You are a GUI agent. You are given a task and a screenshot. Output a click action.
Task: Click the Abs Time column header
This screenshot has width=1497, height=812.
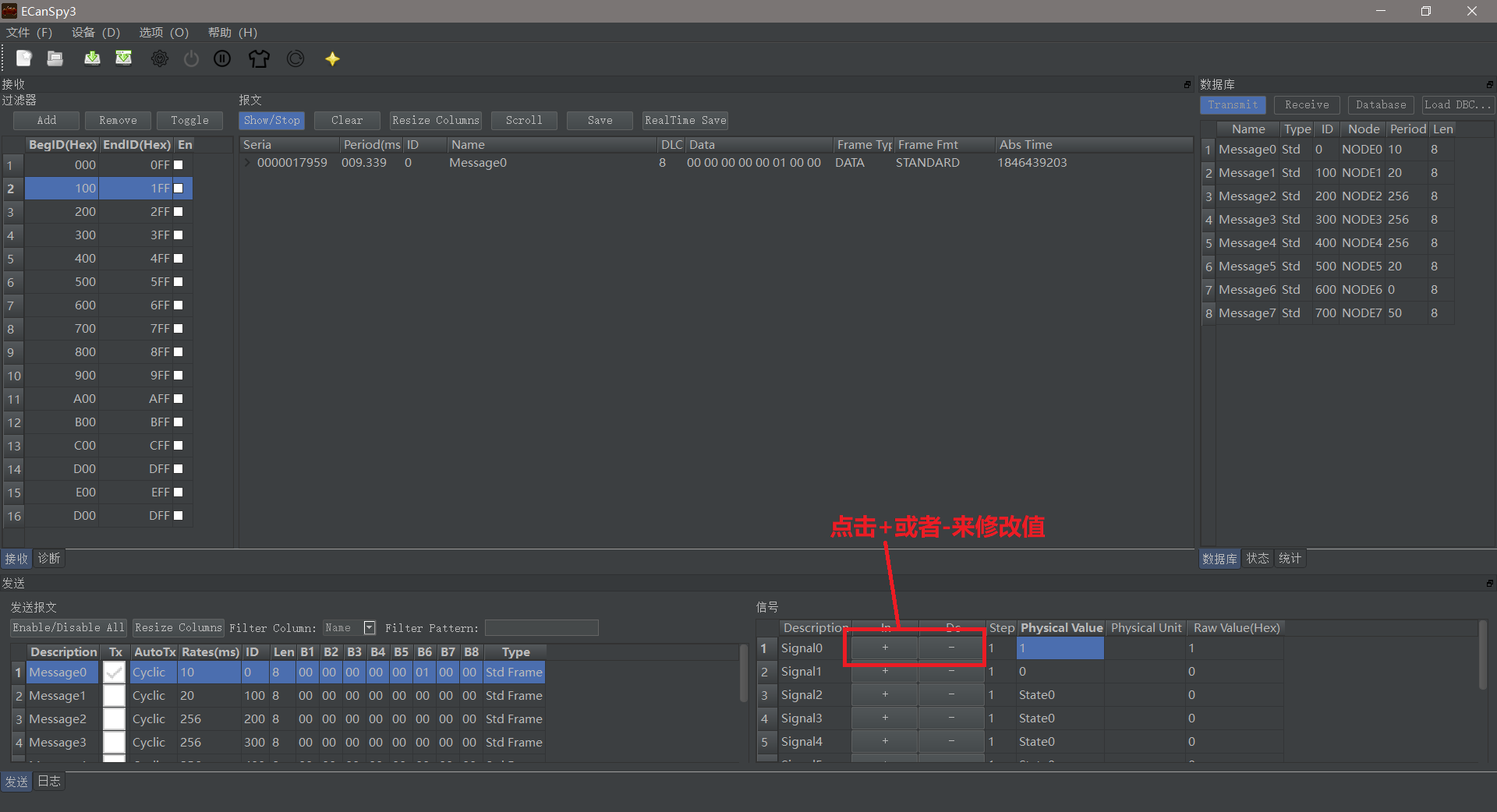[1094, 145]
